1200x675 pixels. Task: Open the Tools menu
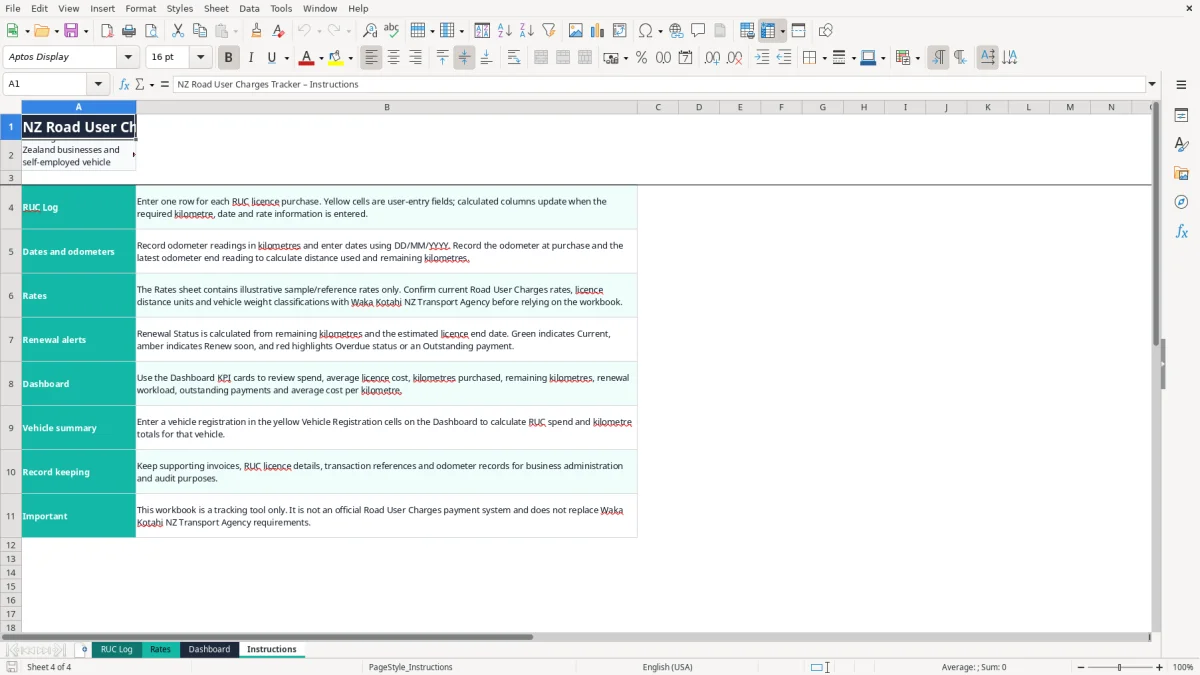[281, 8]
